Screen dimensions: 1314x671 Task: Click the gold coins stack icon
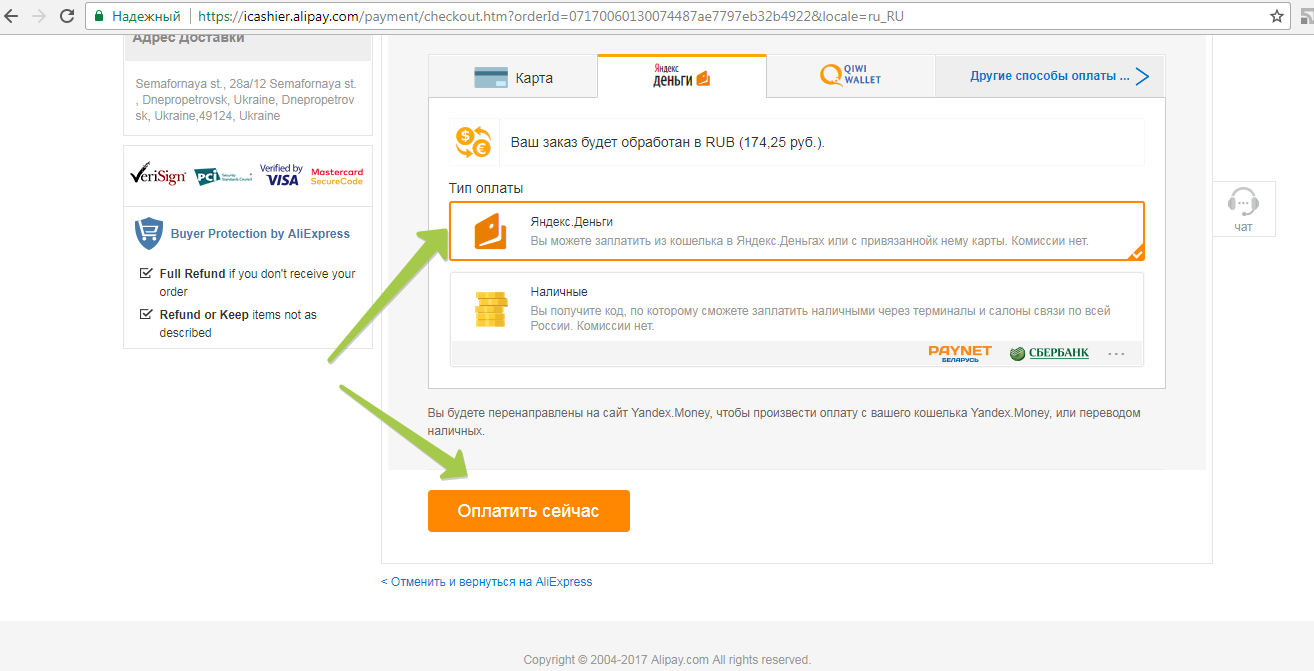(x=491, y=309)
